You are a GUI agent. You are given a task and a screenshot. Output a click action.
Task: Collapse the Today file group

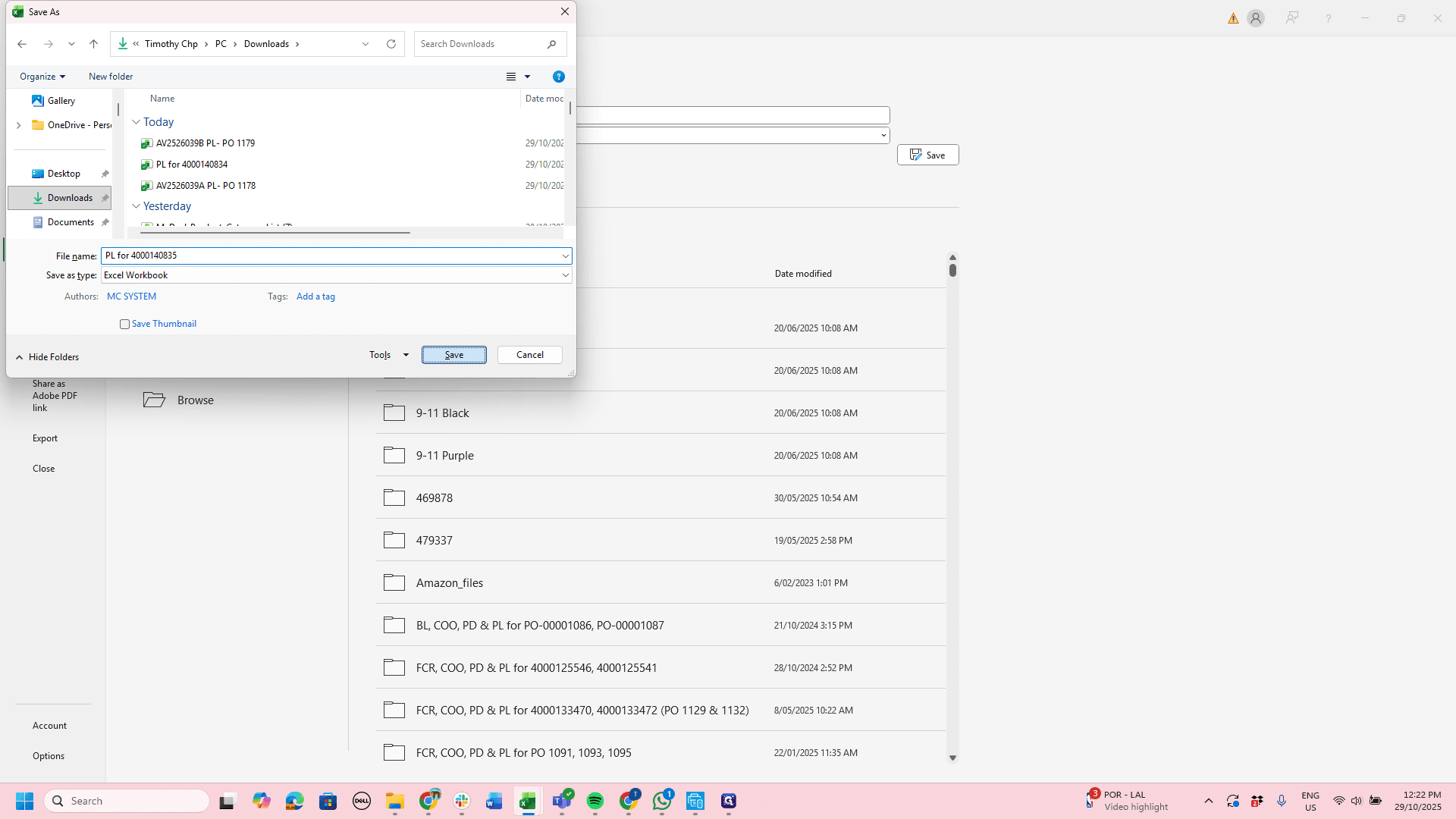[136, 122]
